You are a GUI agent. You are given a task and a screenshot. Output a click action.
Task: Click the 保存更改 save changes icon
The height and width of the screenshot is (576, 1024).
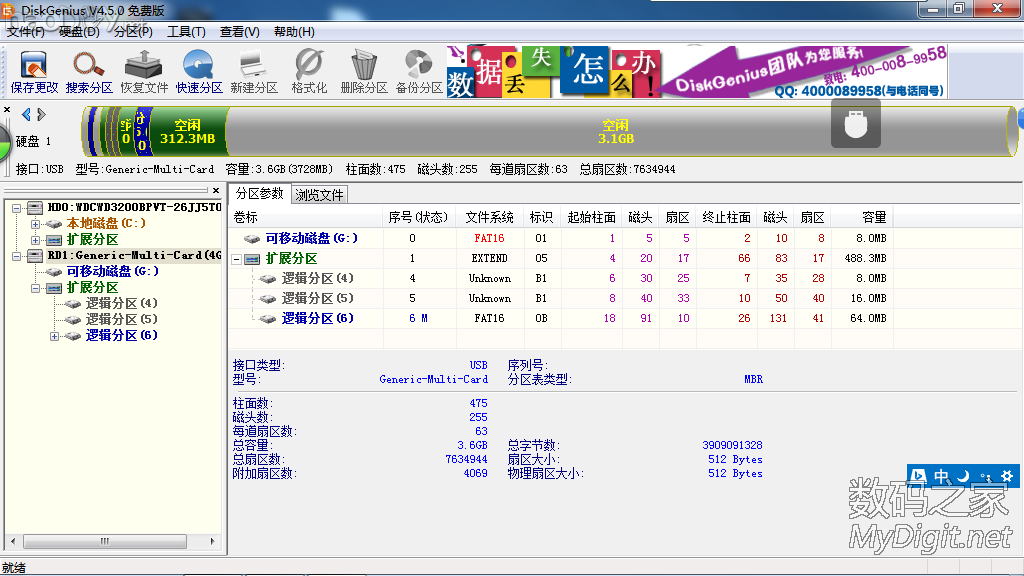pyautogui.click(x=34, y=72)
